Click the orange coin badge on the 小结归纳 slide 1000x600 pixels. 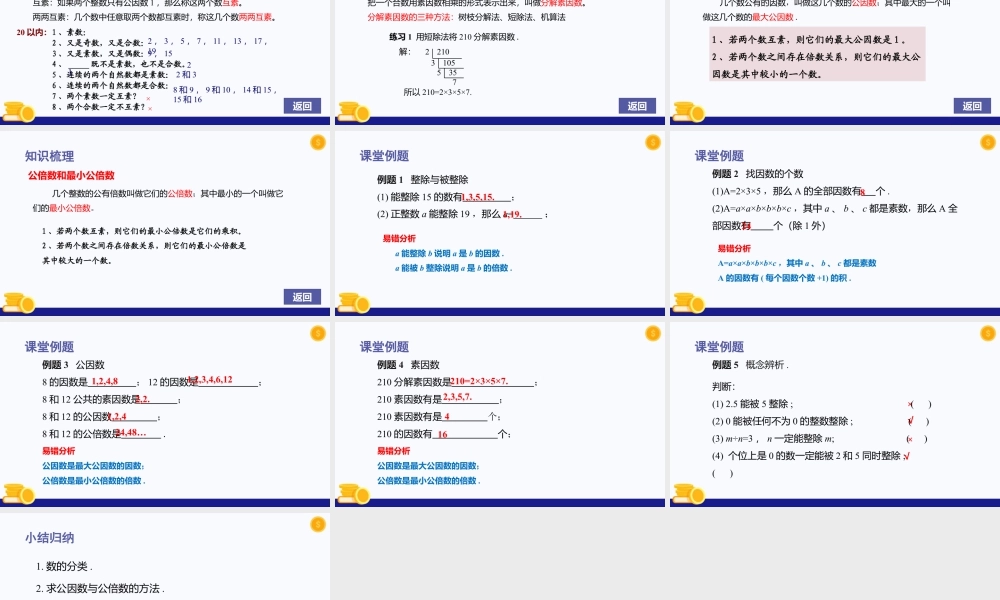pos(317,525)
